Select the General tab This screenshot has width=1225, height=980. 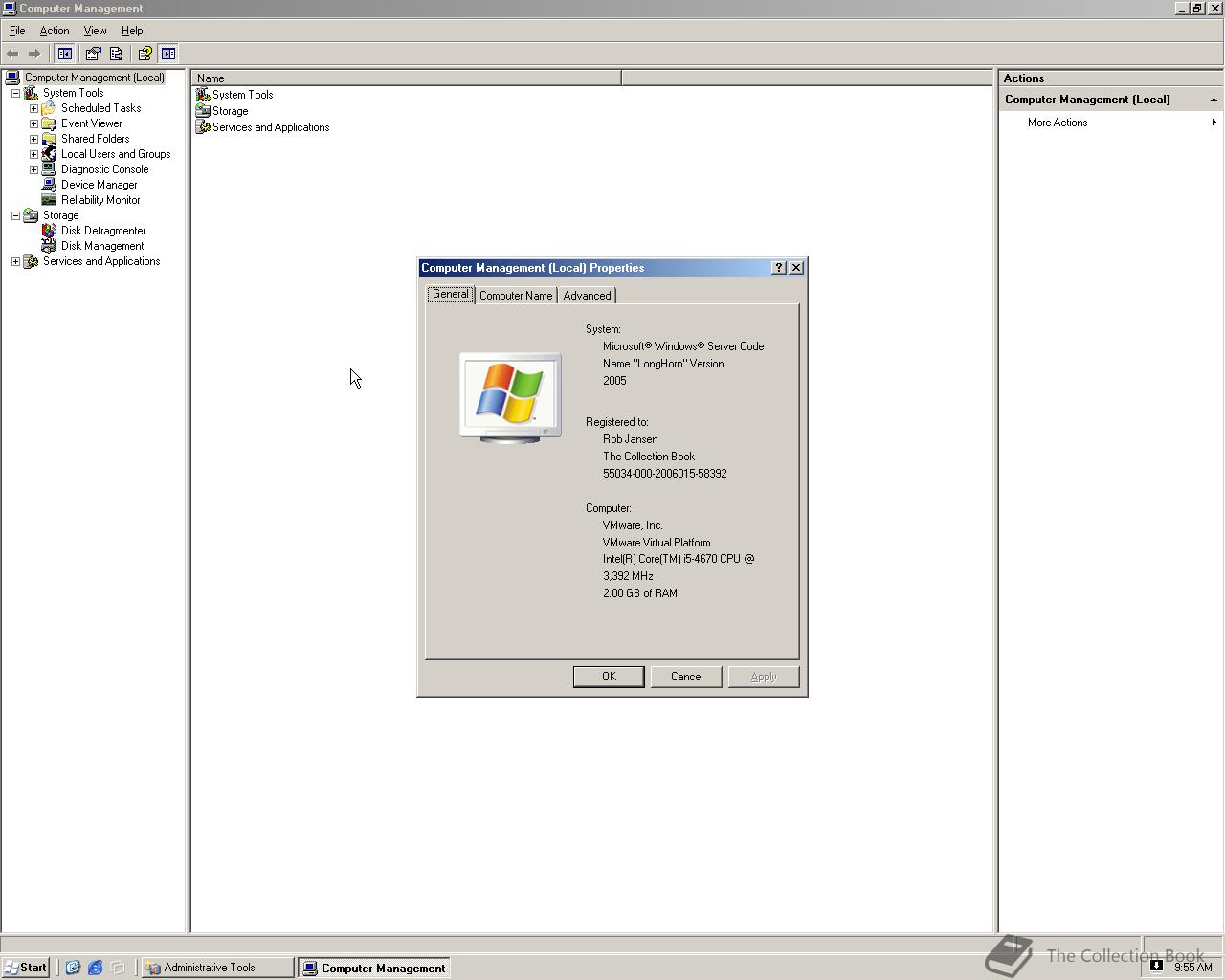pyautogui.click(x=450, y=294)
